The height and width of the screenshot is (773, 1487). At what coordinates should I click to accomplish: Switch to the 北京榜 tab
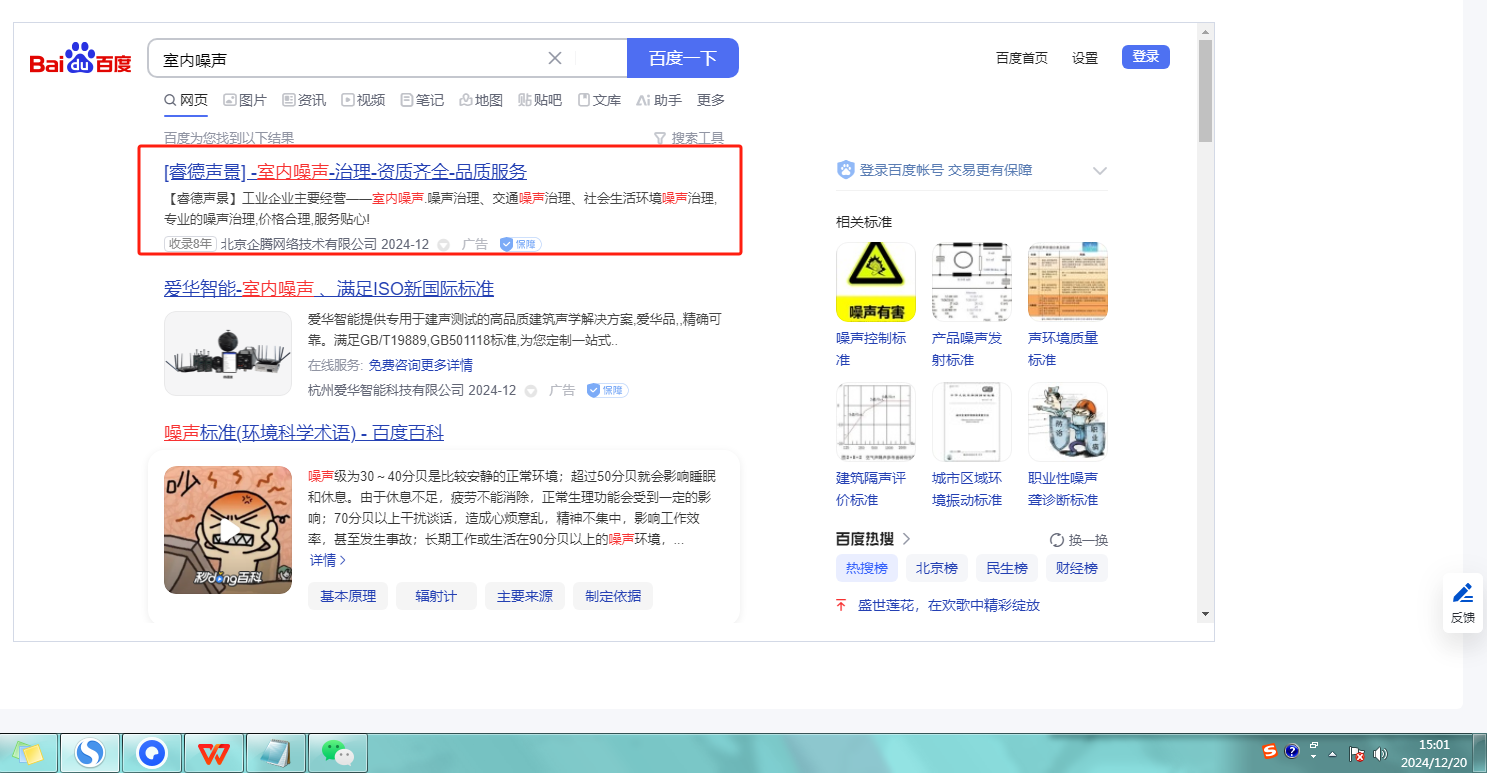[937, 568]
